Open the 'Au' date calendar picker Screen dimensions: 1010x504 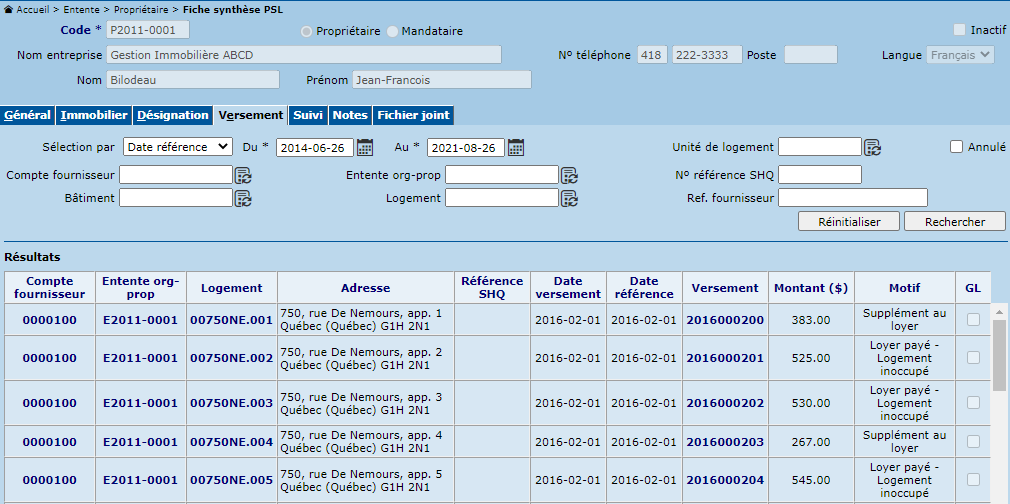click(516, 148)
